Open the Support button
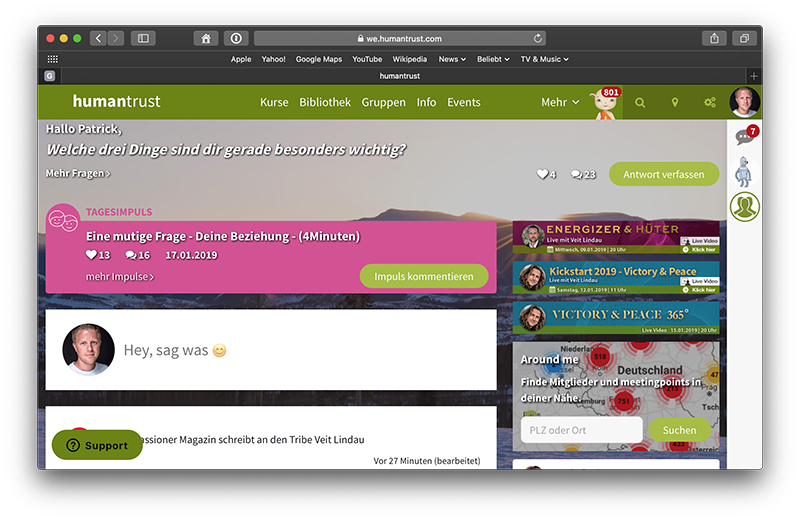Screen dimensions: 800x519 [97, 445]
